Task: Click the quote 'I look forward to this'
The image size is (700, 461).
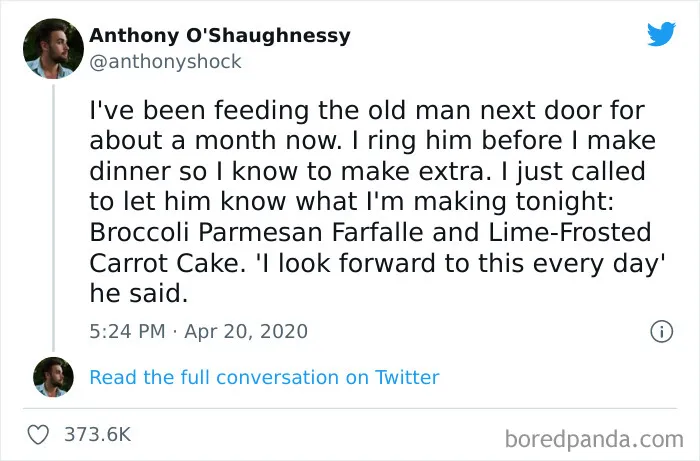Action: point(385,263)
